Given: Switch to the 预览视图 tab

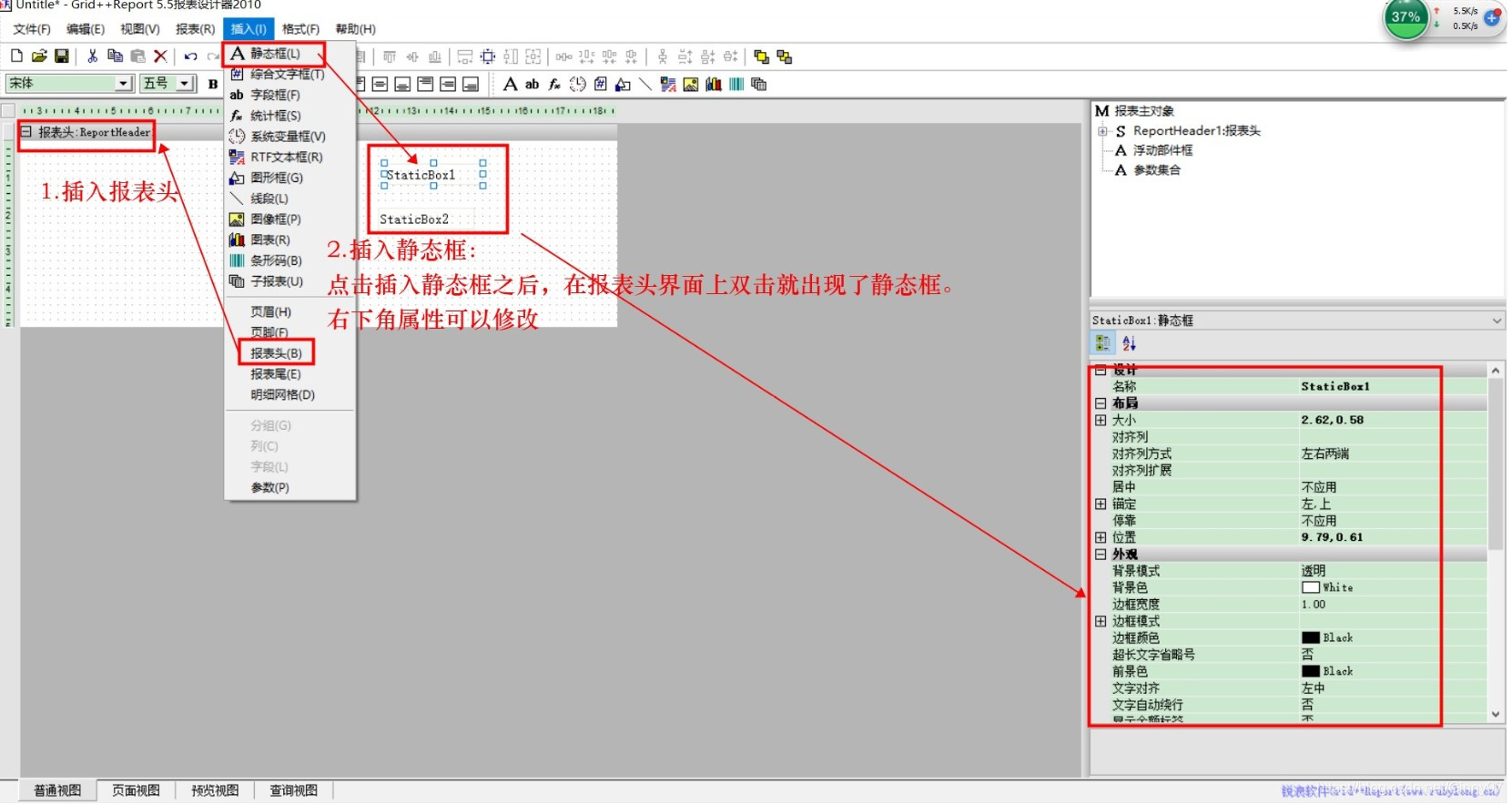Looking at the screenshot, I should click(215, 791).
